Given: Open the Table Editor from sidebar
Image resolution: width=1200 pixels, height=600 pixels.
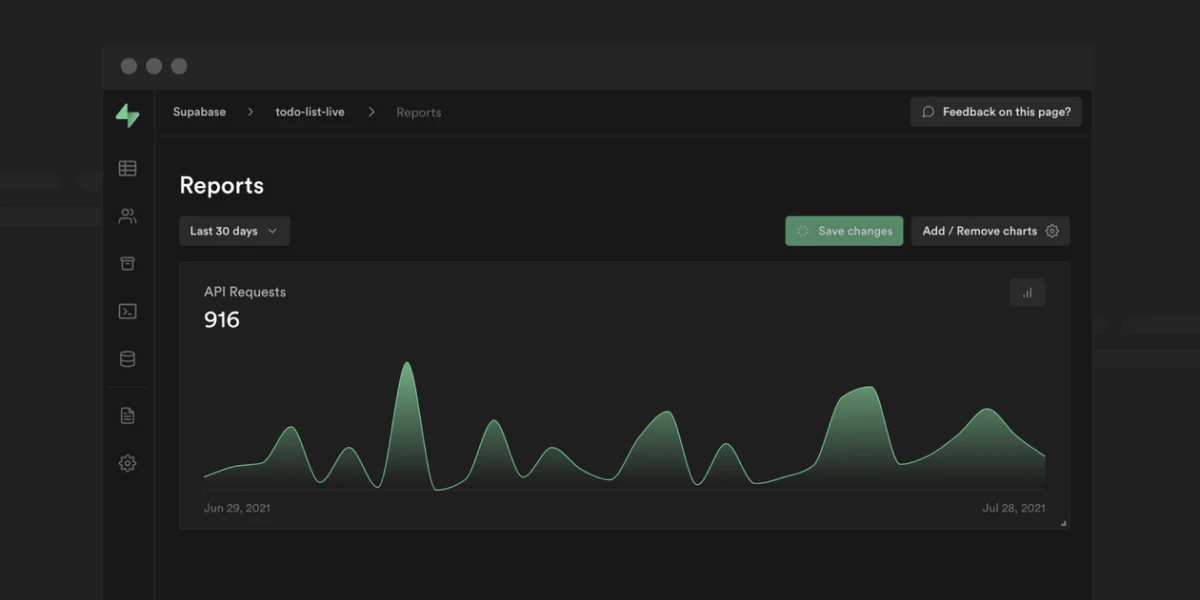Looking at the screenshot, I should point(127,169).
